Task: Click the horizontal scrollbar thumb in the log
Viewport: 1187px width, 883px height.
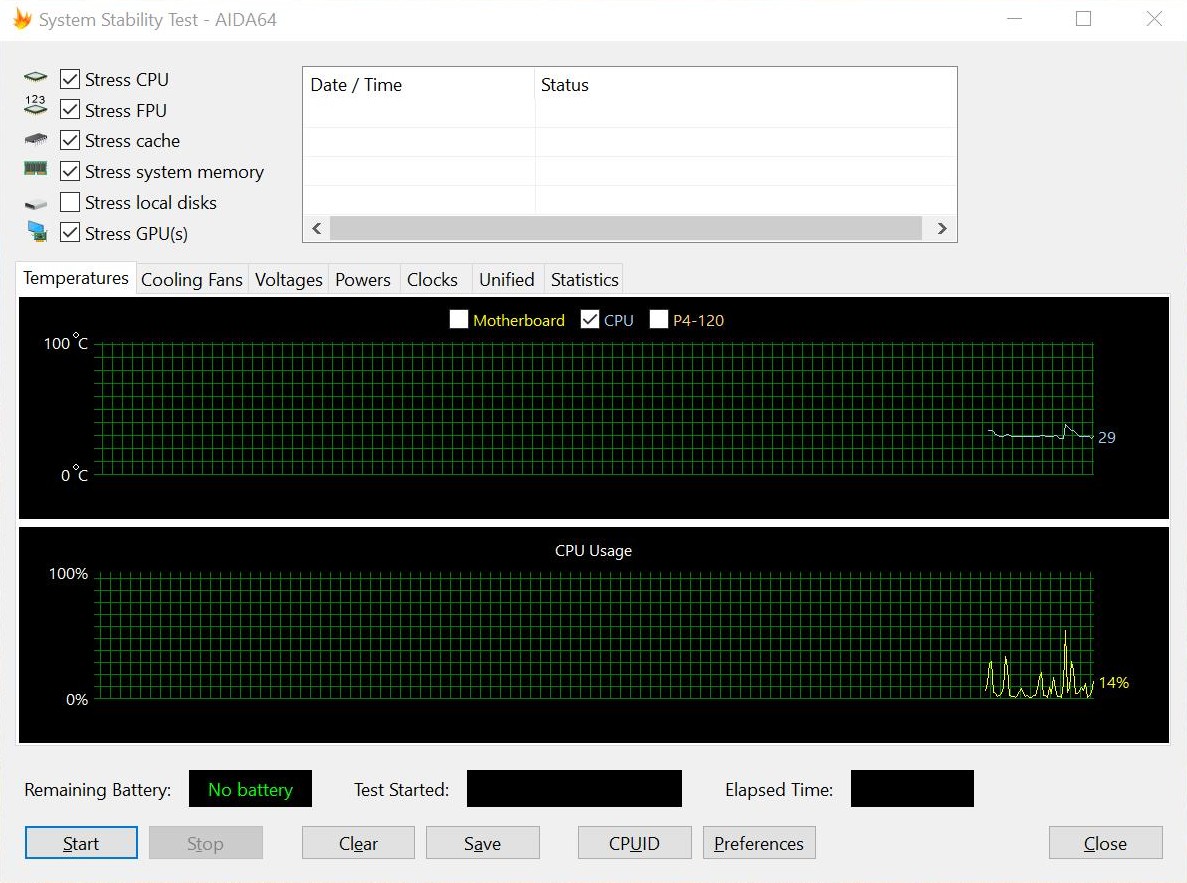Action: point(626,228)
